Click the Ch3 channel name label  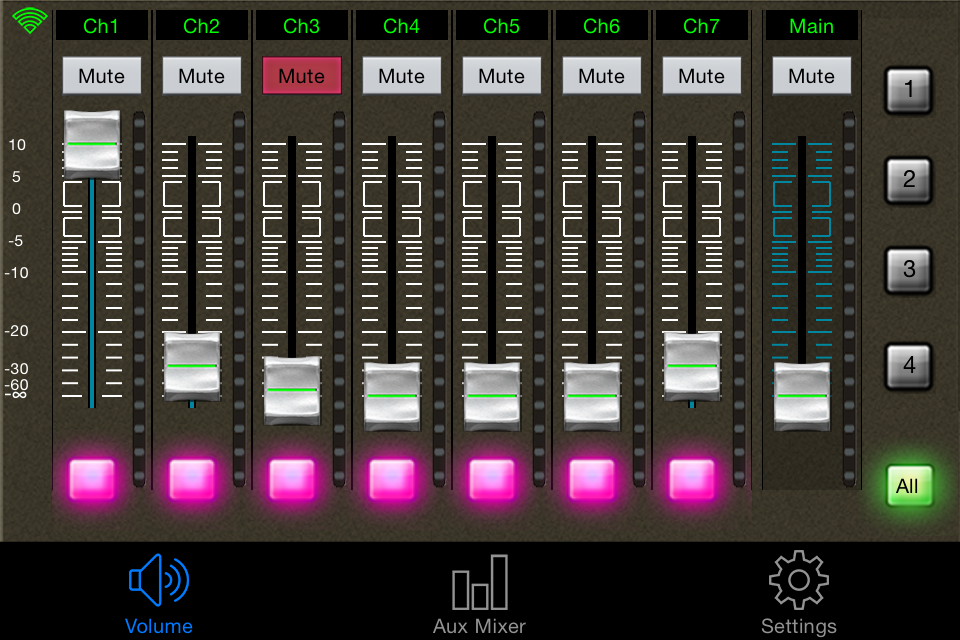pos(302,26)
